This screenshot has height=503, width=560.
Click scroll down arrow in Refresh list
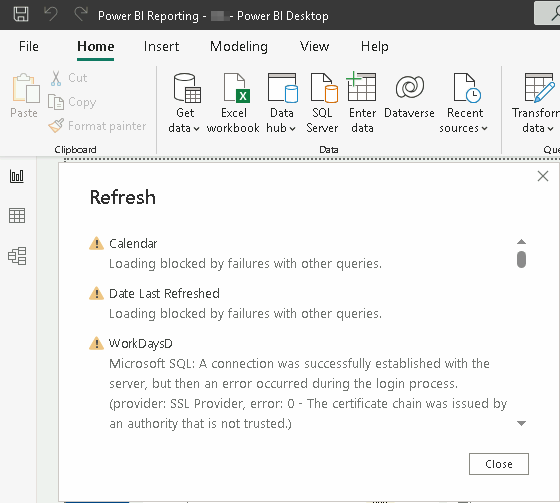pyautogui.click(x=521, y=423)
